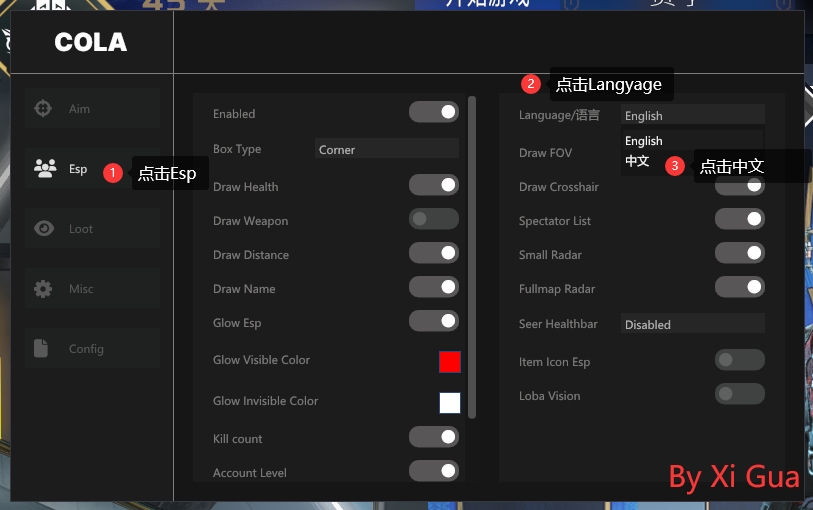Click the crosshair Aim icon in sidebar
This screenshot has height=510, width=813.
click(x=44, y=109)
